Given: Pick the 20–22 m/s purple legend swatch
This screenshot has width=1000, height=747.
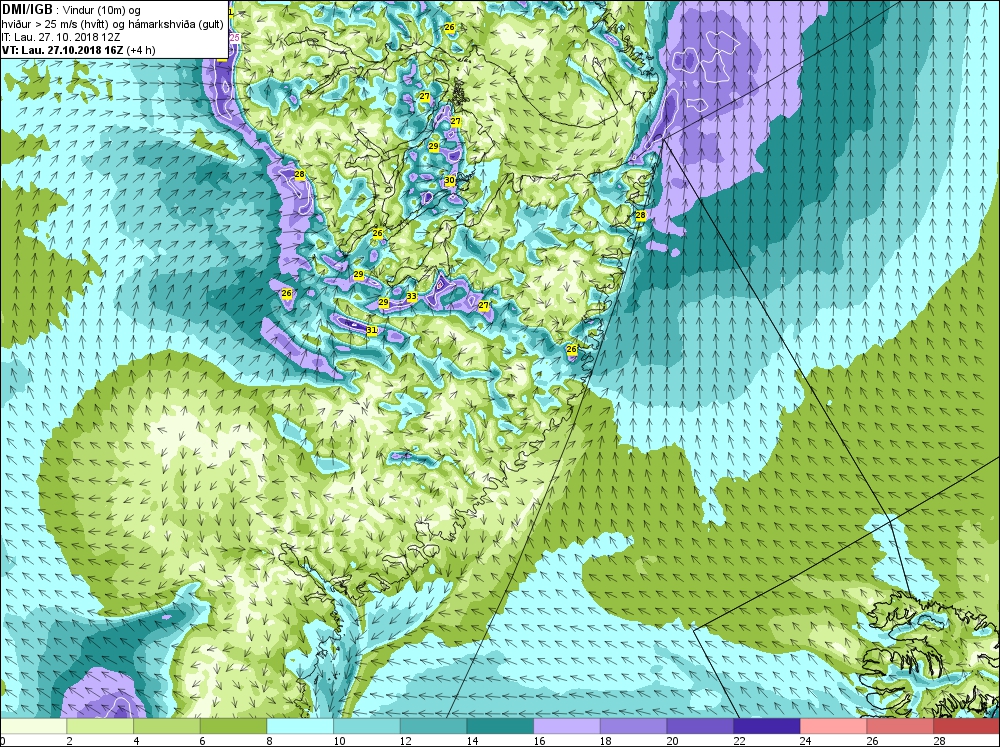Looking at the screenshot, I should click(700, 727).
